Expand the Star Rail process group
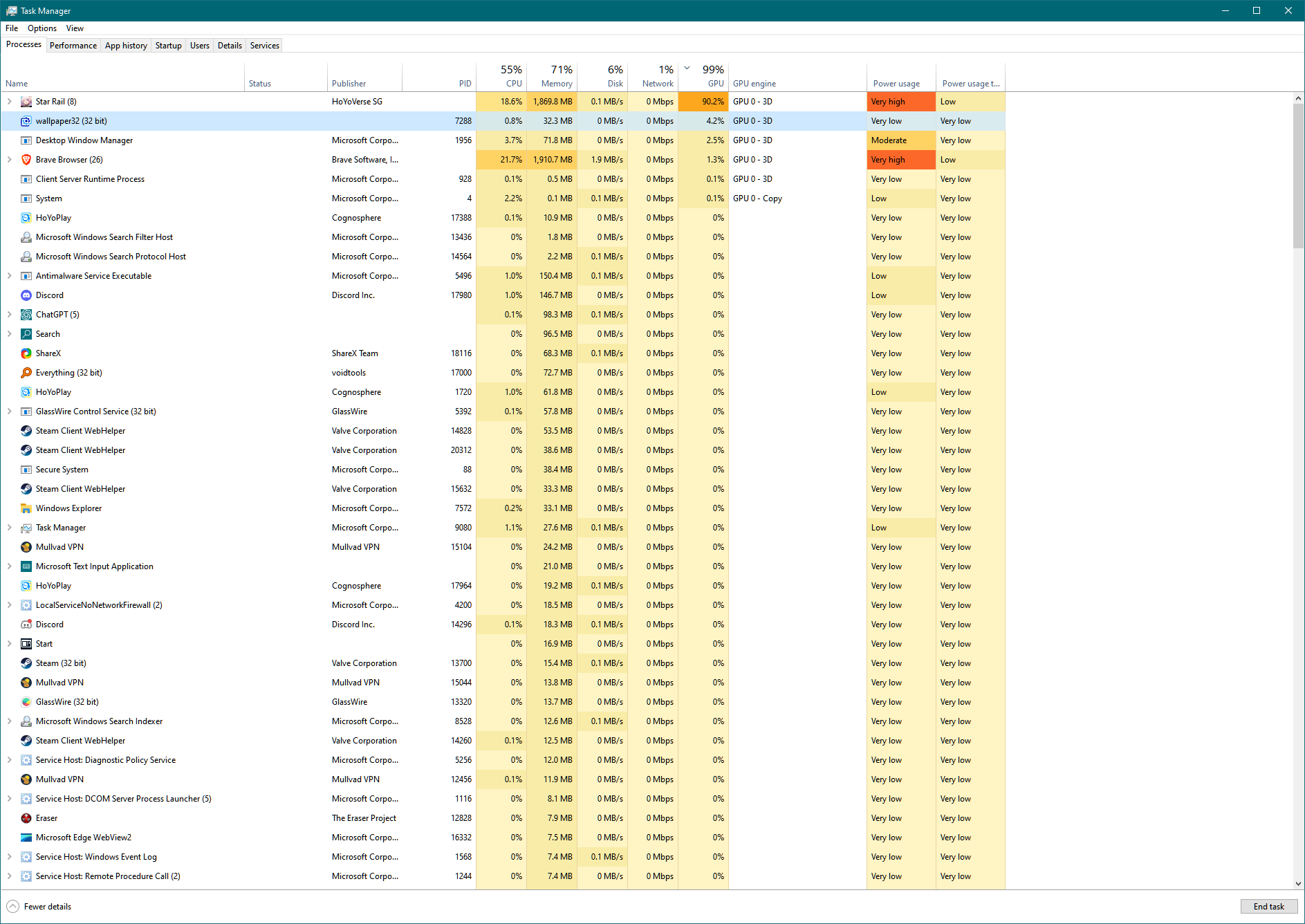 tap(10, 102)
